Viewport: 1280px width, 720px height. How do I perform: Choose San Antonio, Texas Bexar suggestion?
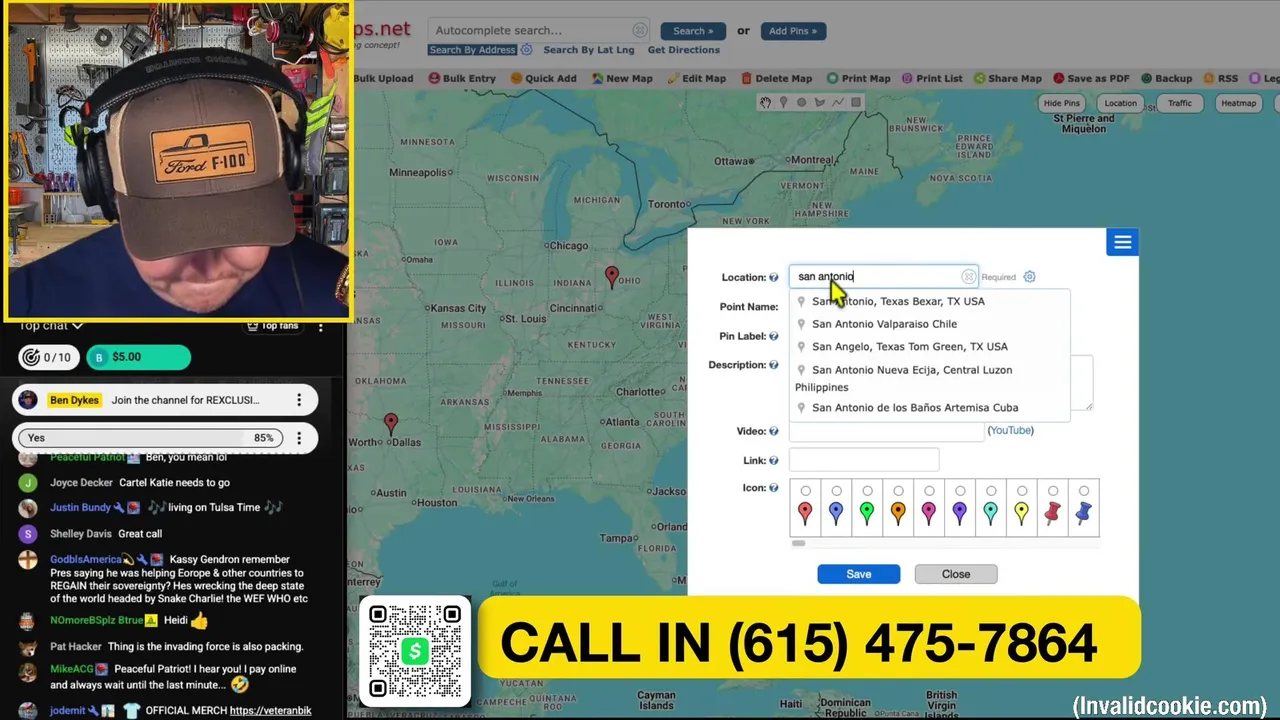[x=929, y=301]
